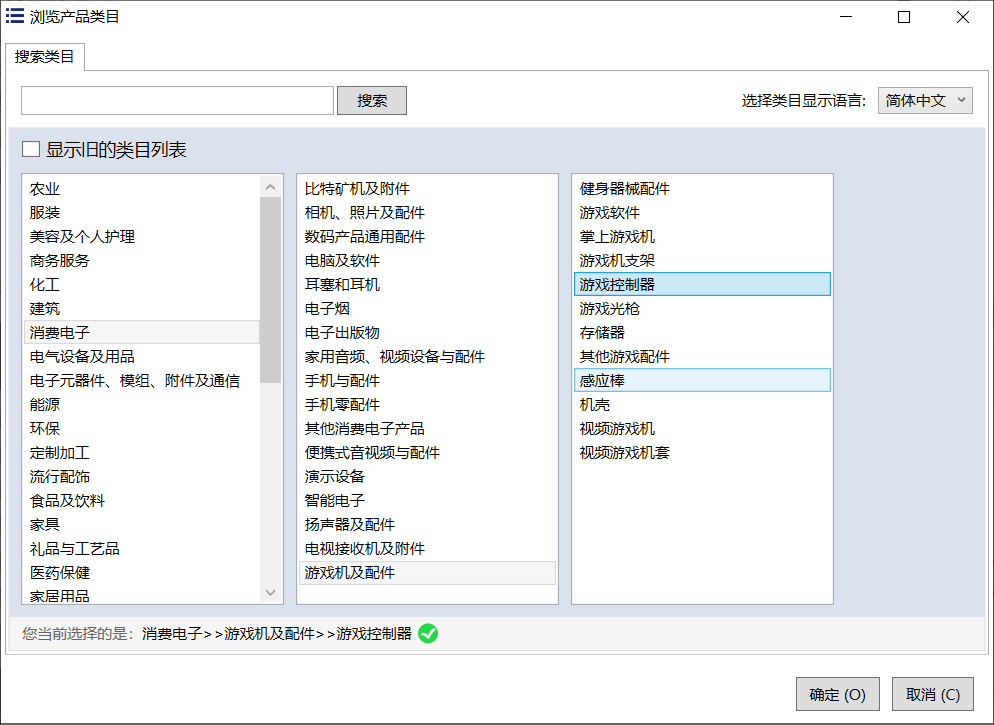Select 美容及个人护理 category

[x=141, y=237]
